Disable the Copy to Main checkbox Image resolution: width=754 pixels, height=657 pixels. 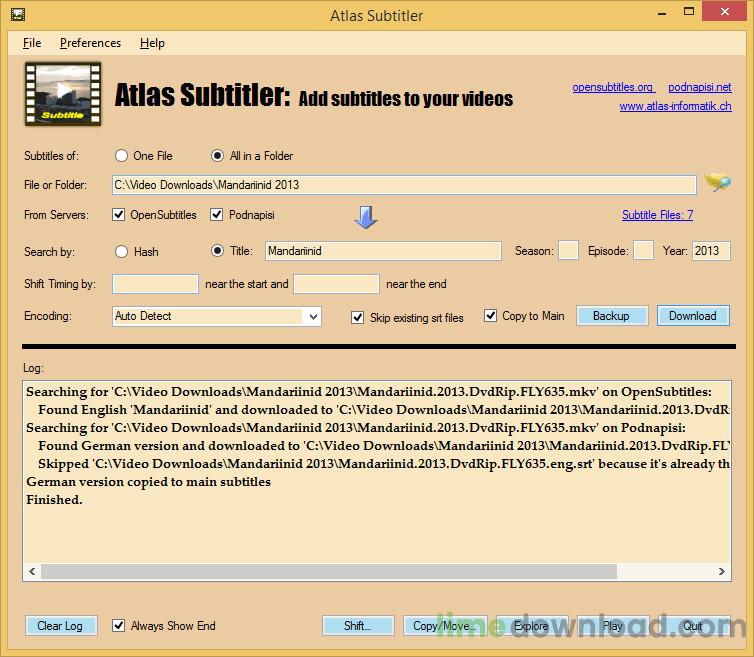point(490,316)
